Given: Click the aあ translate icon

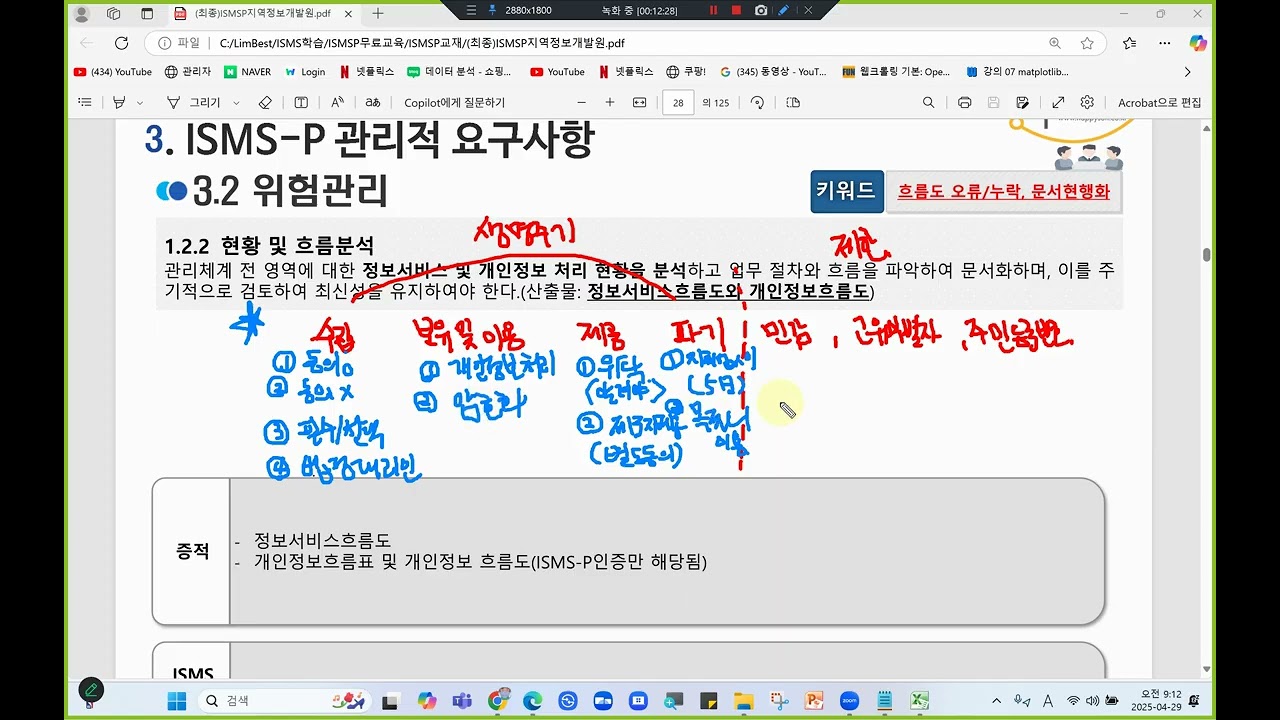Looking at the screenshot, I should point(373,102).
